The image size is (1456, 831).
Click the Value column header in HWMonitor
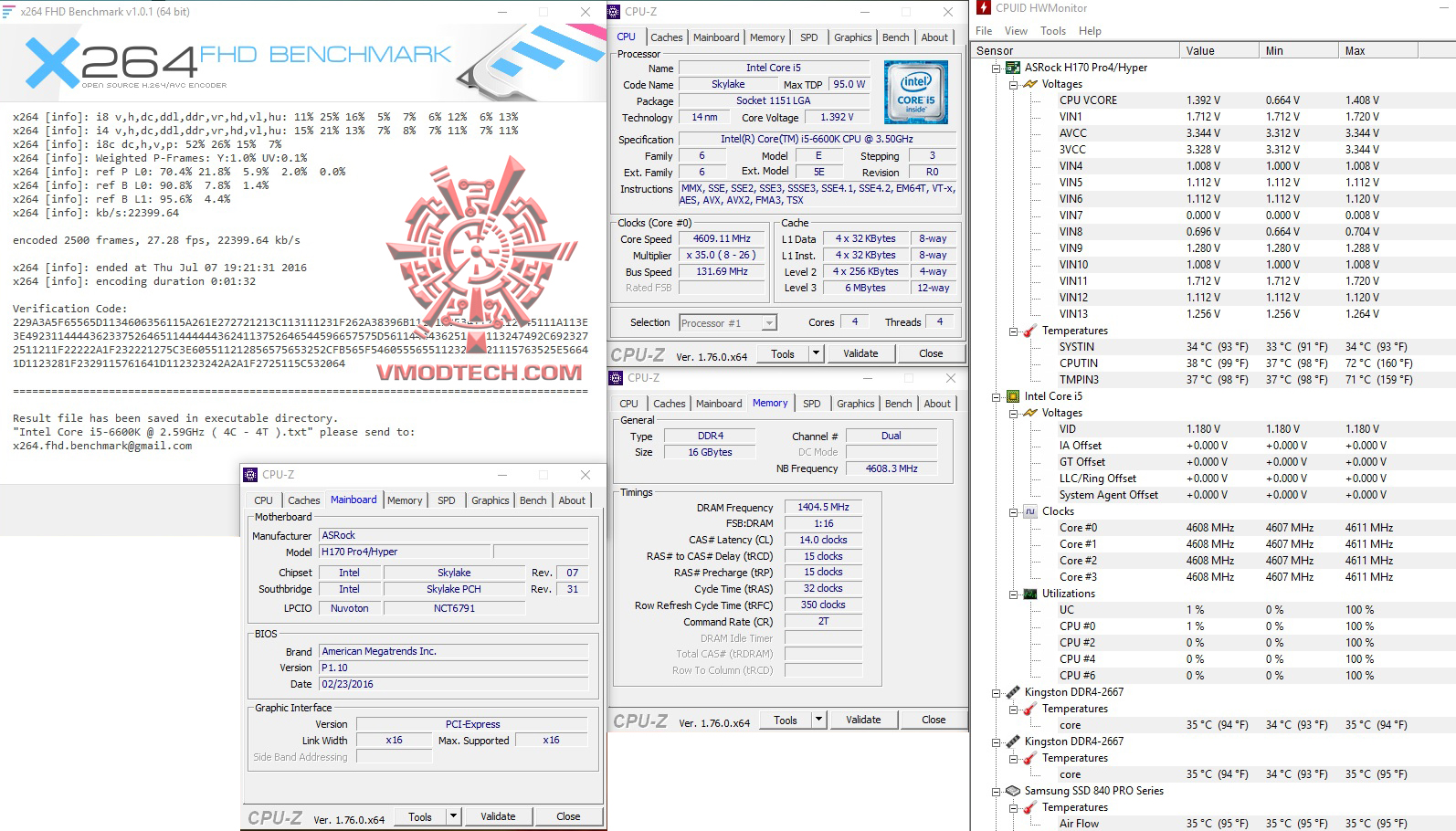1219,51
